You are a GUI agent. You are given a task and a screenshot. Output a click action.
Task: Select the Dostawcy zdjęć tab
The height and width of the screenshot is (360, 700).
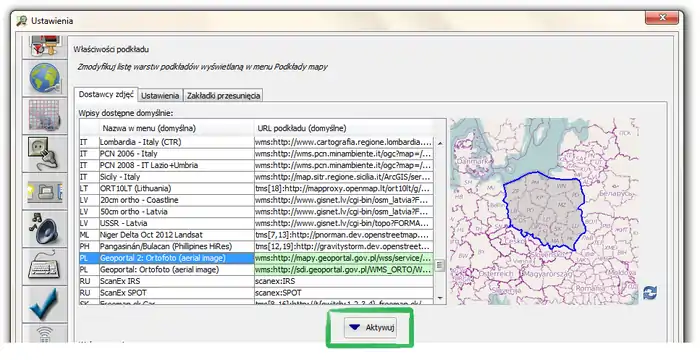coord(106,95)
